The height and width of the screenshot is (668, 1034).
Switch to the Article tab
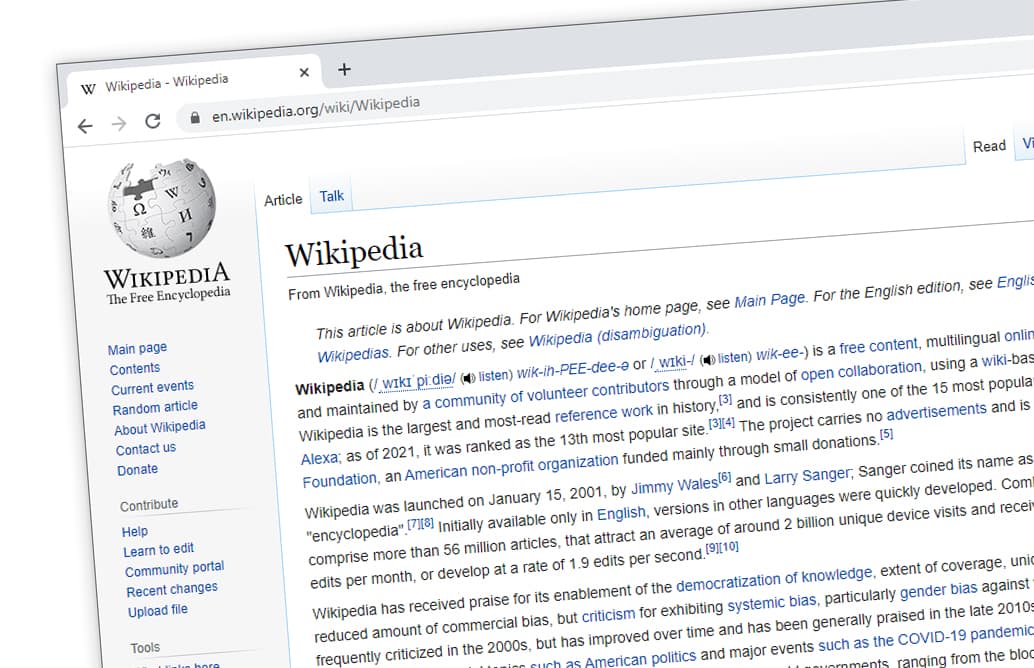[283, 200]
